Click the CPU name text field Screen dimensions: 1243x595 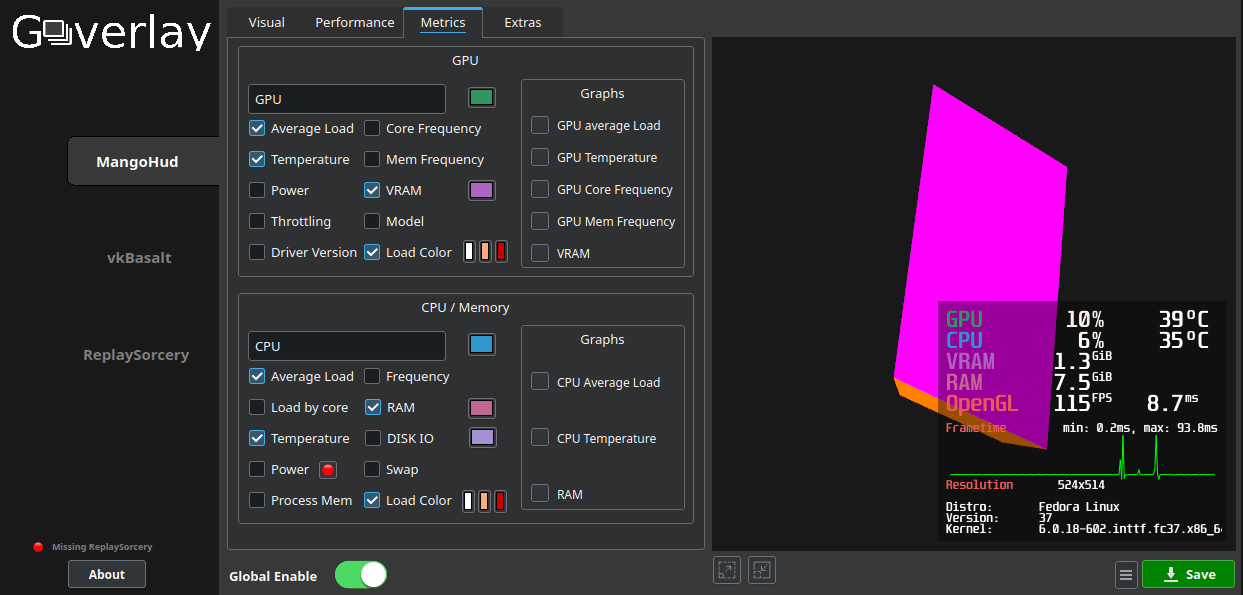coord(347,346)
